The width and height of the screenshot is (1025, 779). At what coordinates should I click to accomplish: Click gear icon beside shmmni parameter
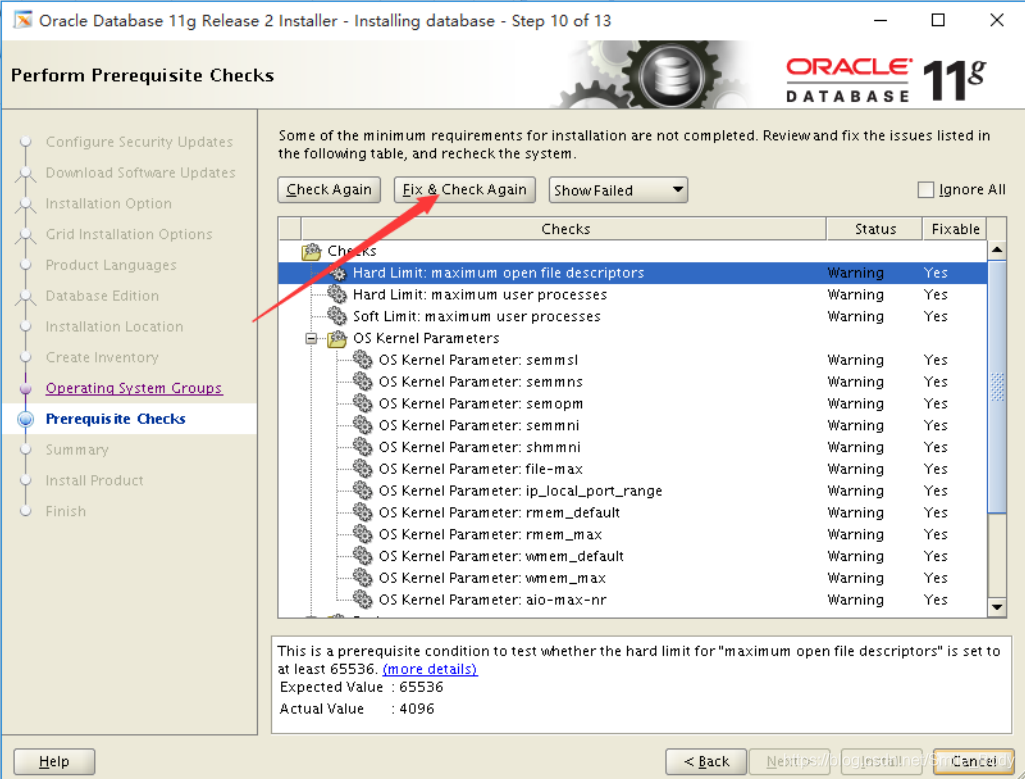click(363, 447)
